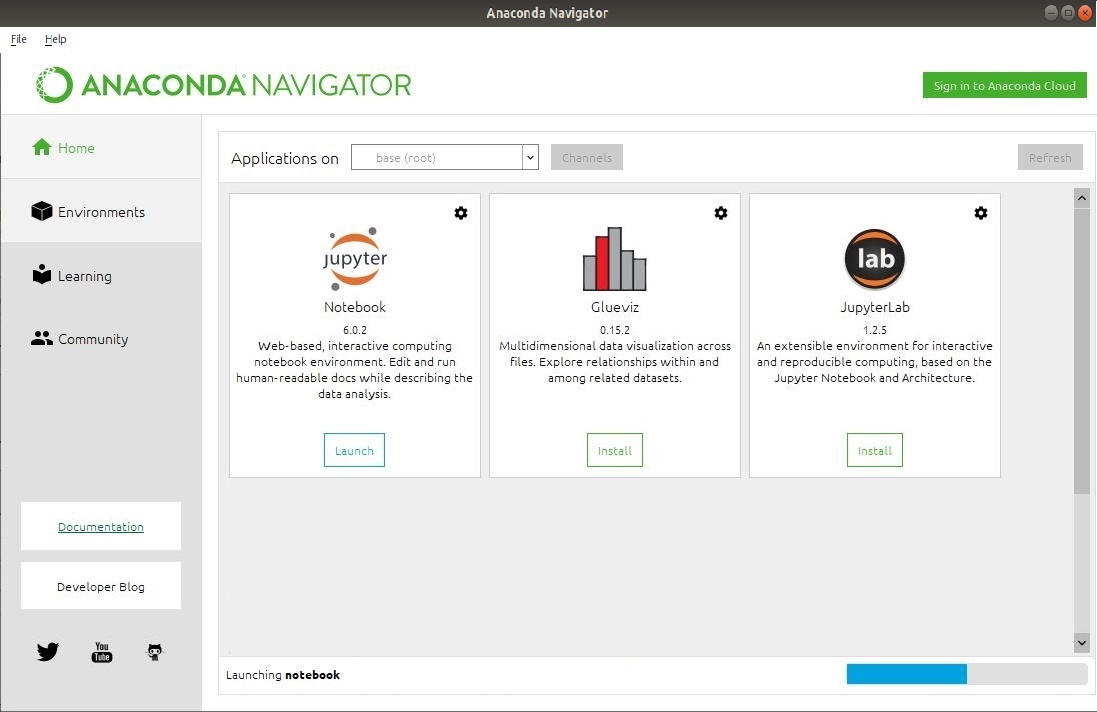
Task: Click the Community people icon
Action: (x=42, y=339)
